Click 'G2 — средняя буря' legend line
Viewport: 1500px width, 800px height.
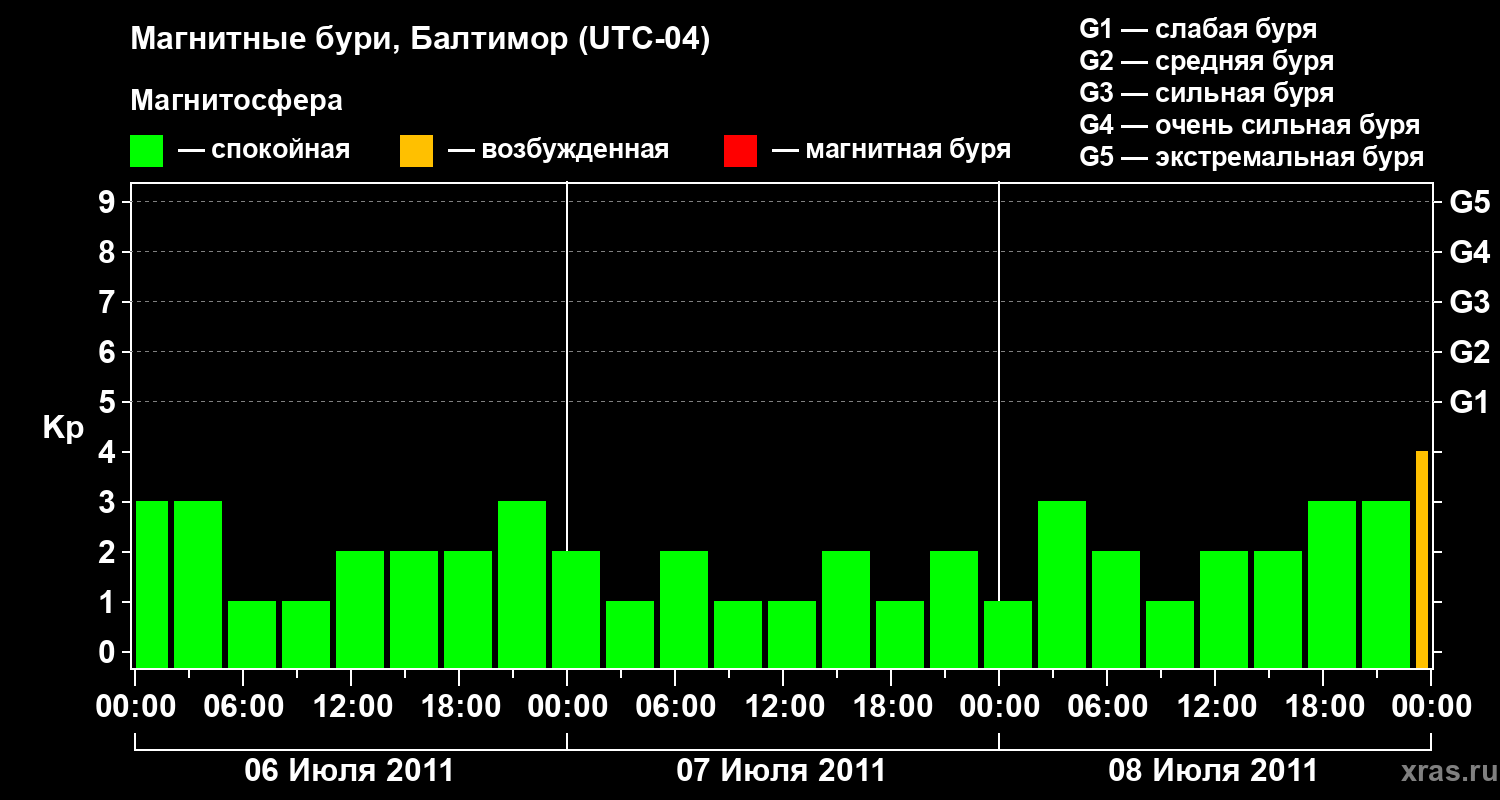(x=1206, y=61)
